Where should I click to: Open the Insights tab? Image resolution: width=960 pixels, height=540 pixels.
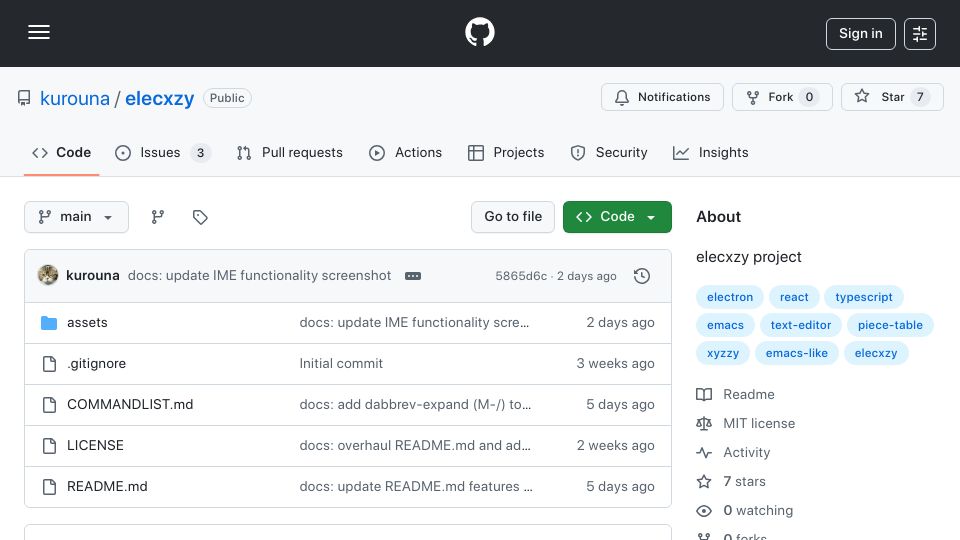(710, 152)
